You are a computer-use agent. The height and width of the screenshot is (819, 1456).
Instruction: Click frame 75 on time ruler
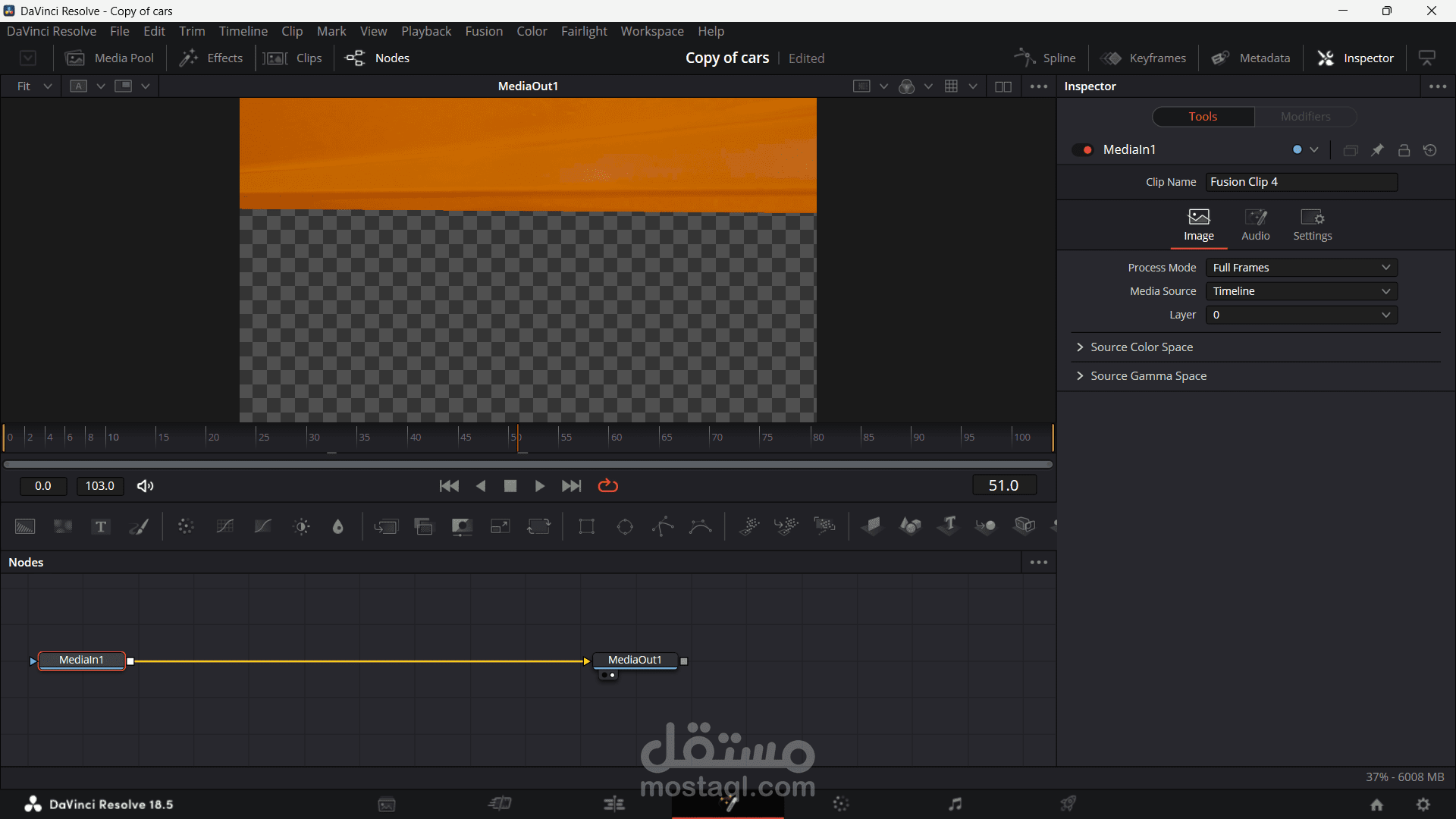(761, 438)
